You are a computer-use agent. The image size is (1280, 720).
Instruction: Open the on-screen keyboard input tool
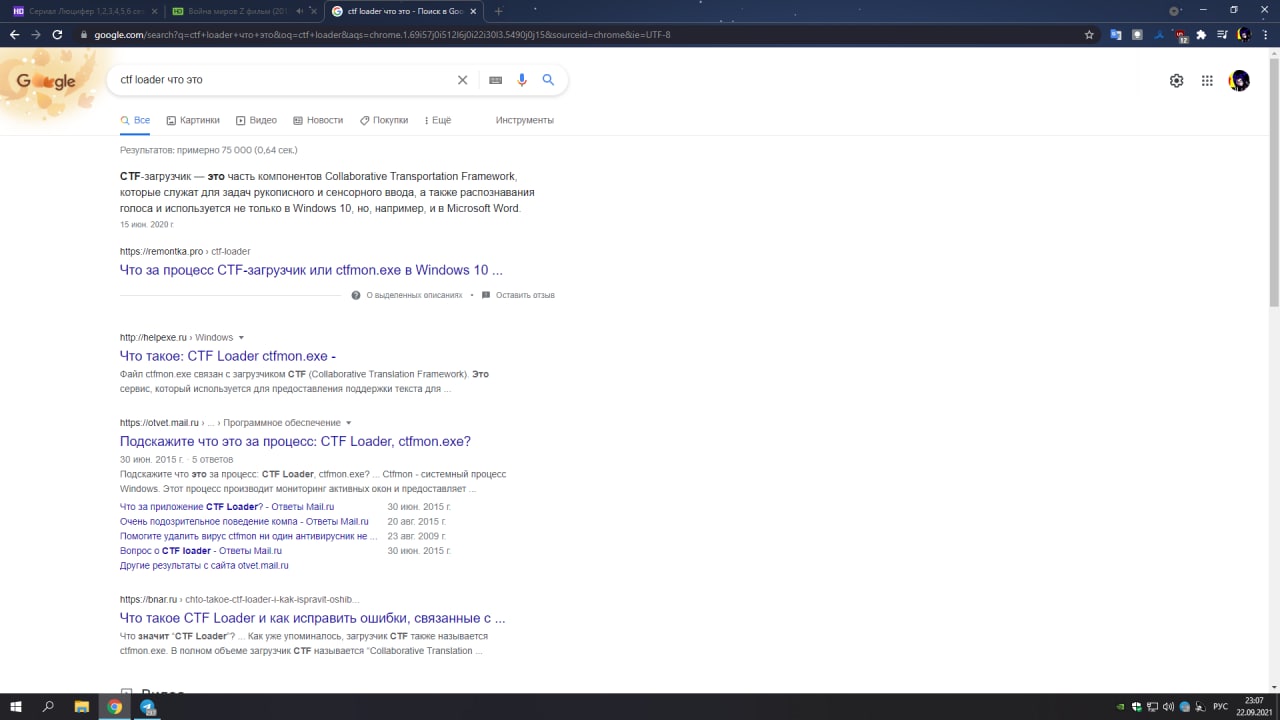(x=495, y=80)
